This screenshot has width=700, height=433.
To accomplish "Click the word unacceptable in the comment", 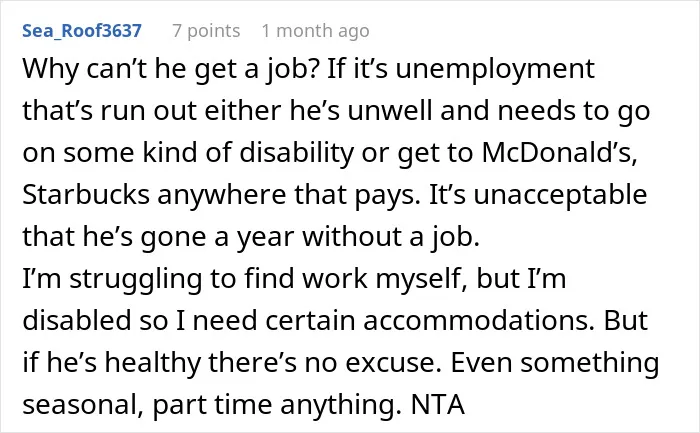I will 560,196.
